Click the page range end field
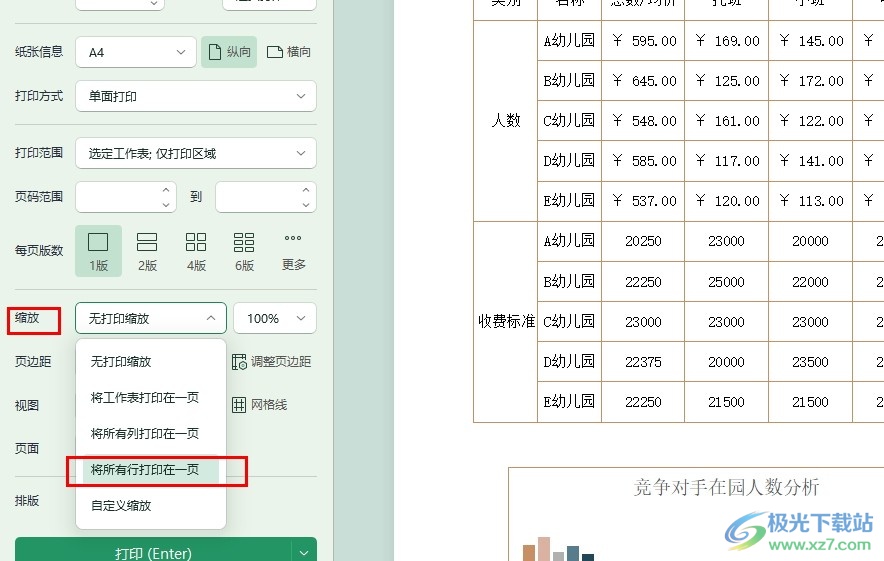The image size is (884, 561). 266,197
